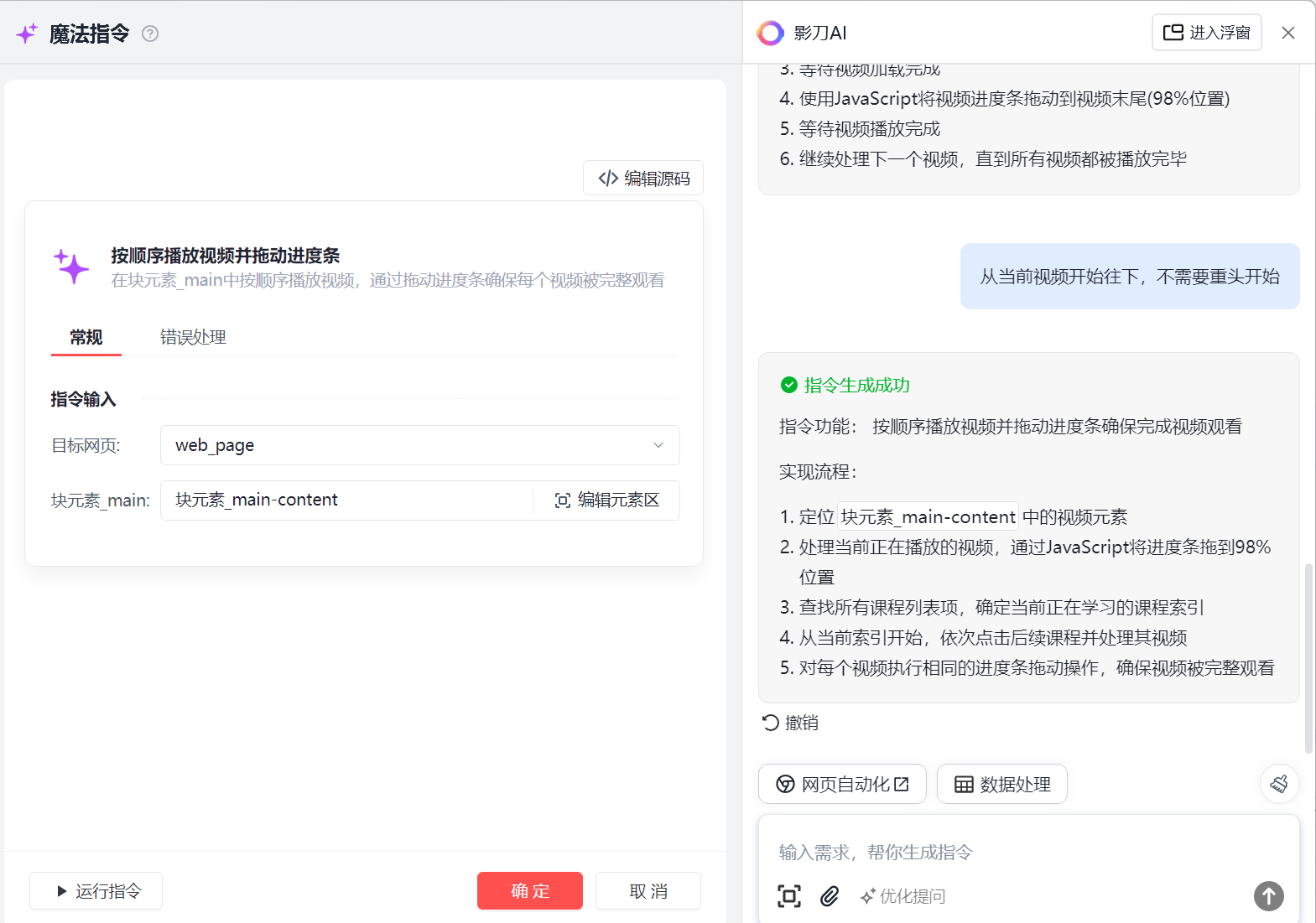This screenshot has height=923, width=1316.
Task: Run the instruction with 运行指令
Action: pos(96,890)
